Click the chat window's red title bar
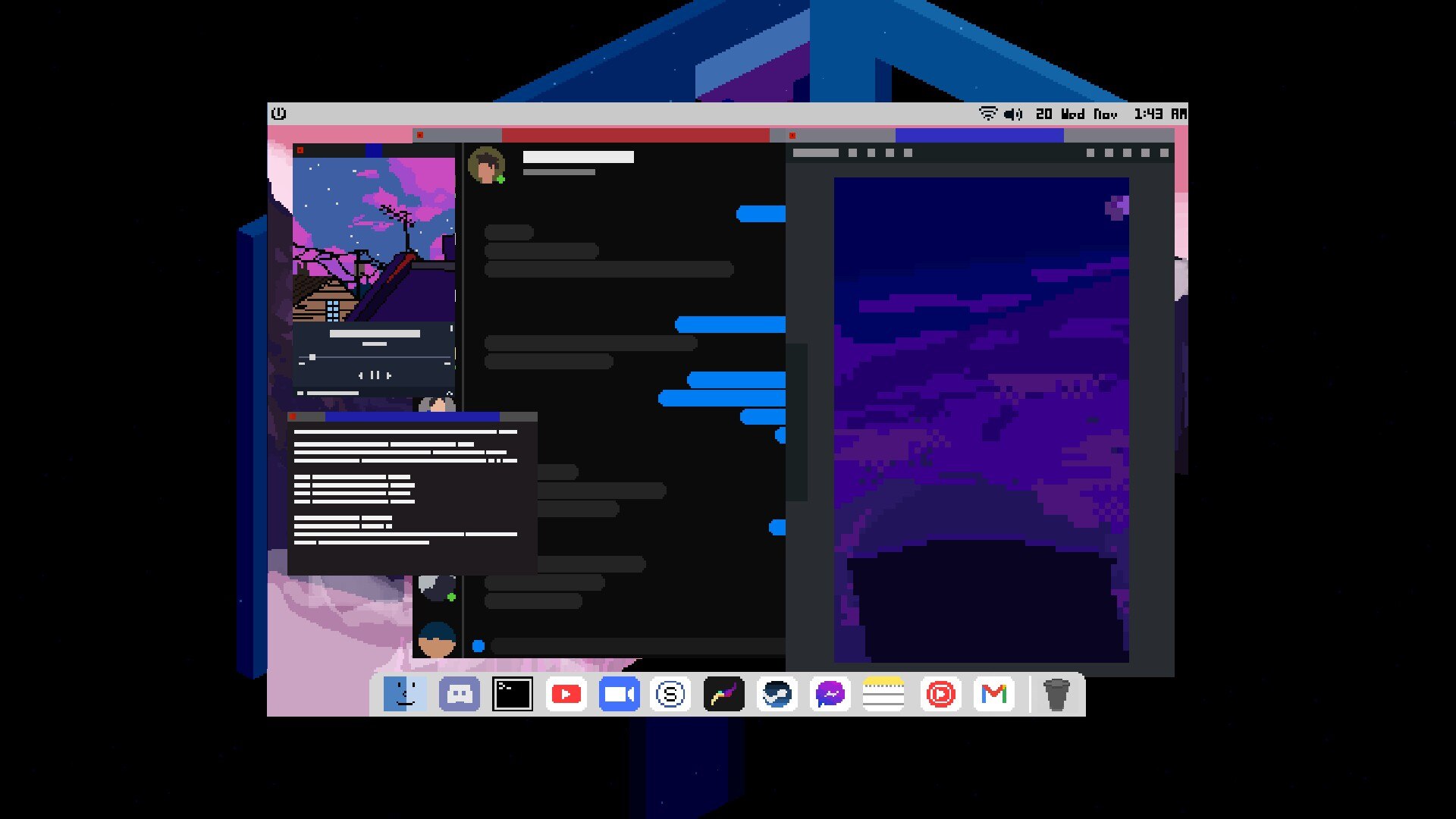 [635, 135]
